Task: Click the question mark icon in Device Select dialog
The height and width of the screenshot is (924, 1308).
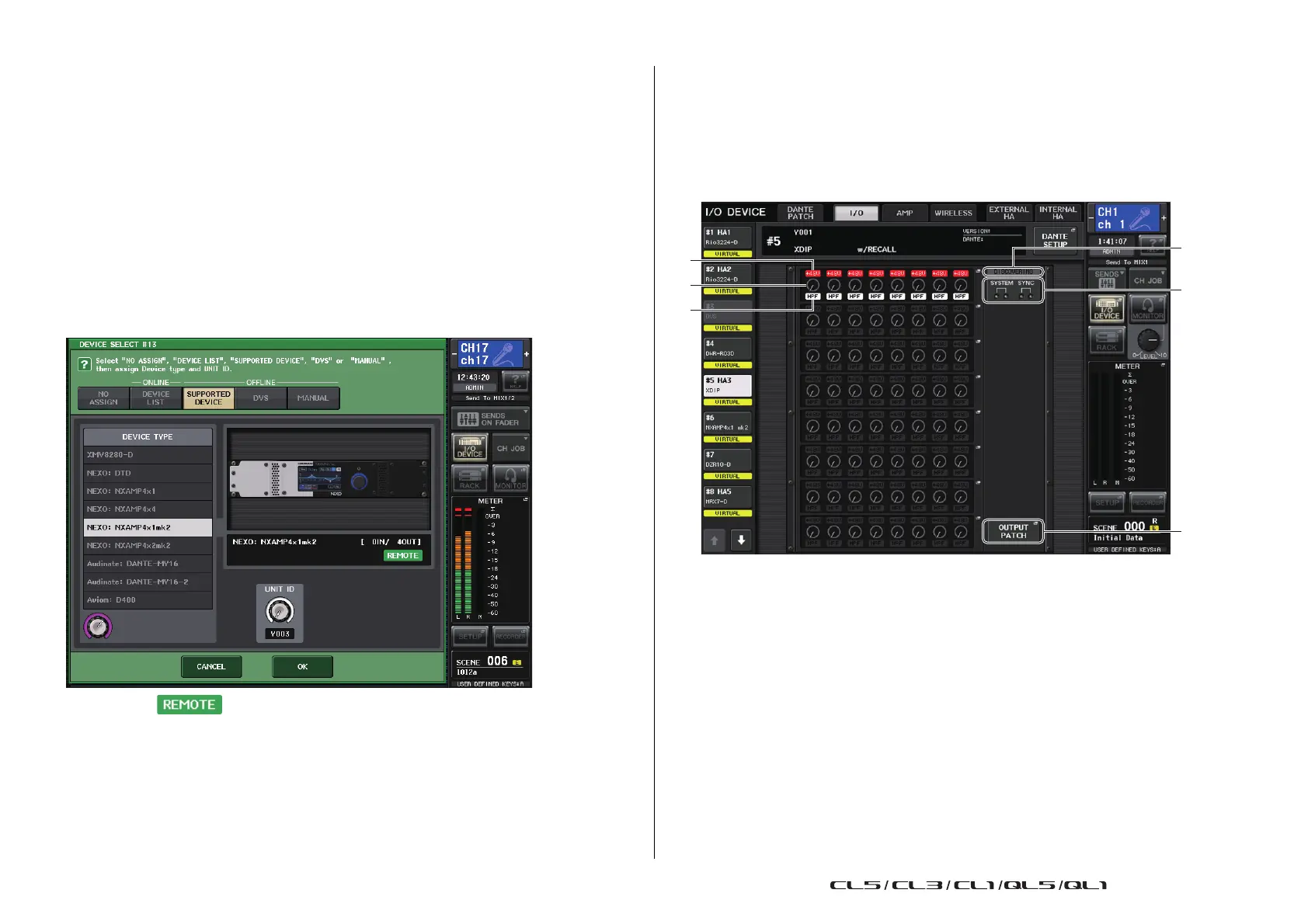Action: tap(85, 364)
